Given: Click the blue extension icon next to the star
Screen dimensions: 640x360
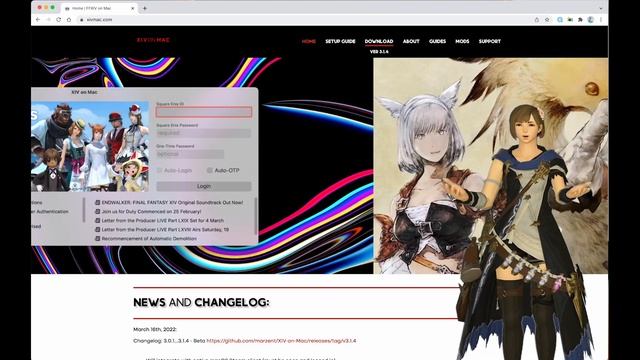Looking at the screenshot, I should [560, 20].
